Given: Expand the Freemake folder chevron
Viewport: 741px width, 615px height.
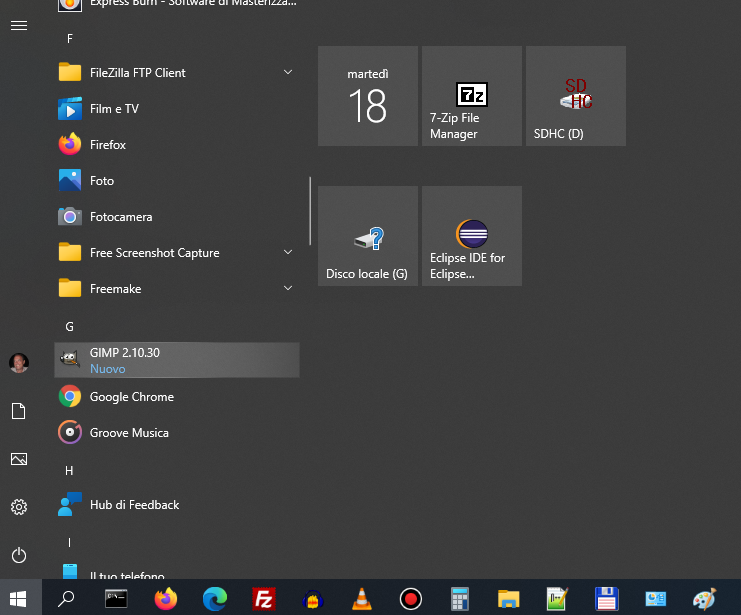Looking at the screenshot, I should pyautogui.click(x=288, y=288).
